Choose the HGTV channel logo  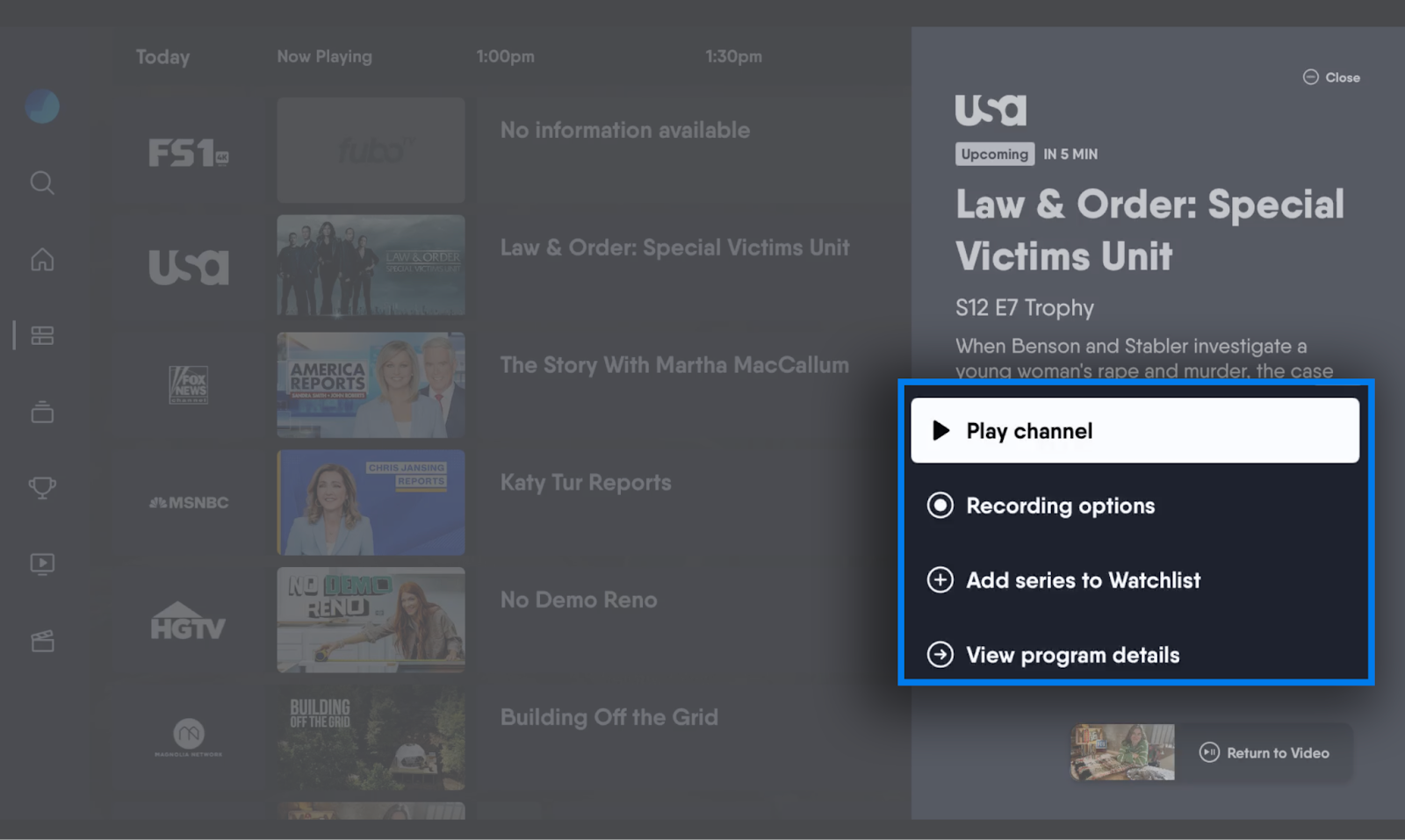click(188, 621)
